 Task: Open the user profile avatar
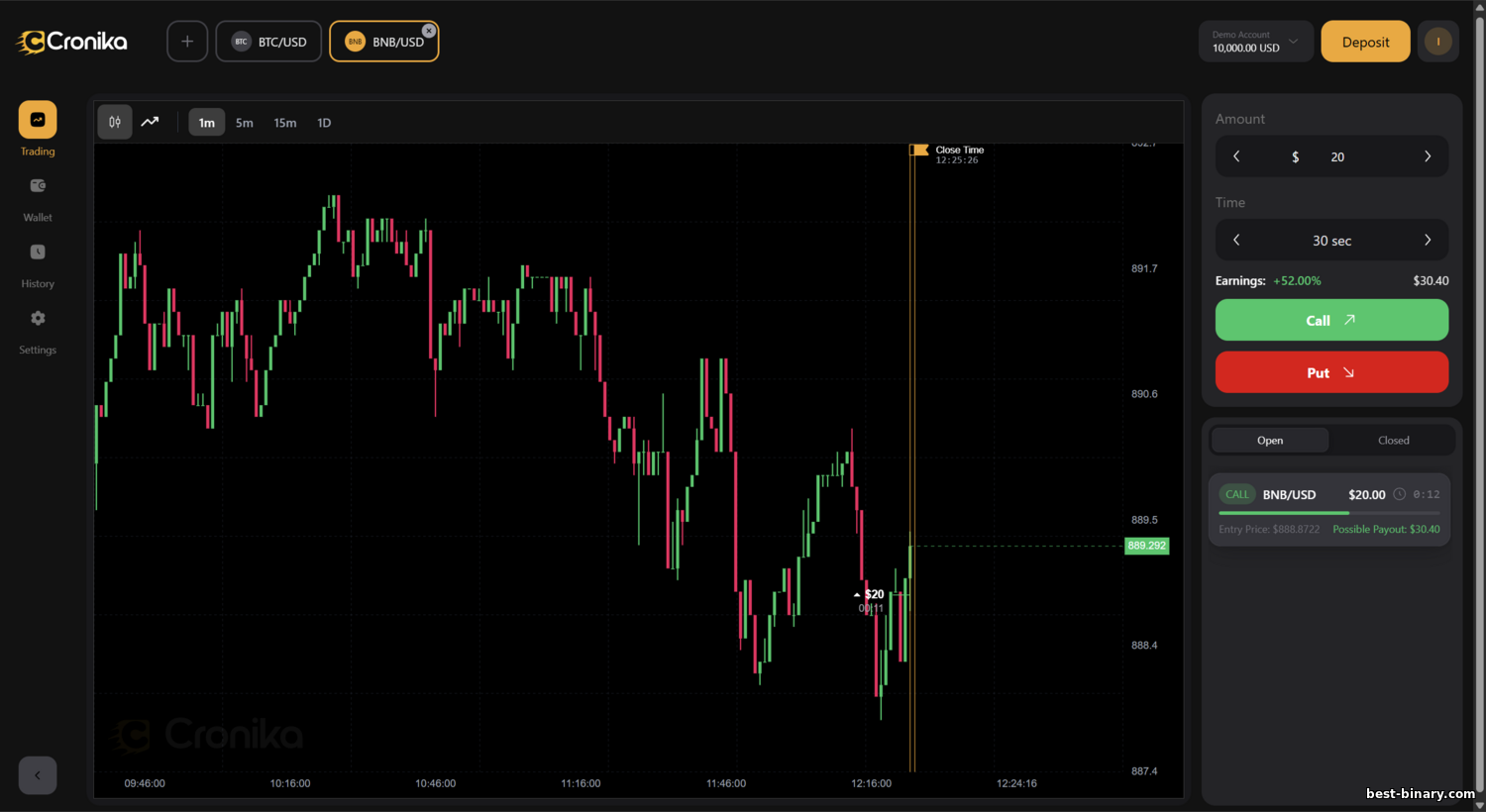(x=1437, y=42)
